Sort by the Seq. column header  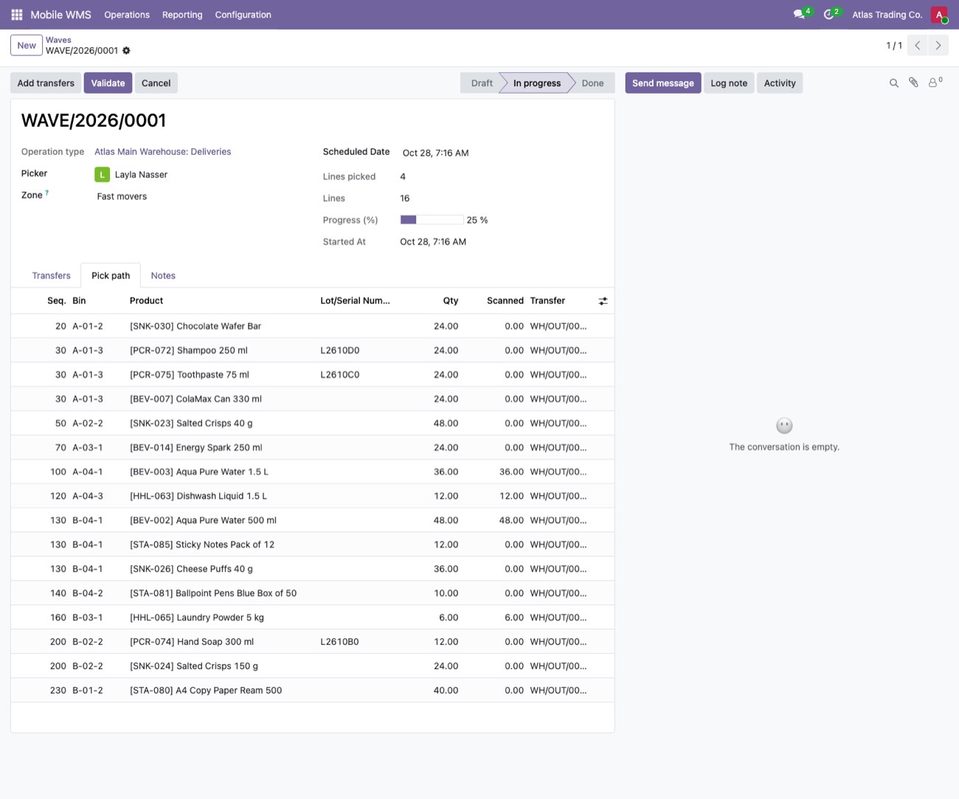pyautogui.click(x=57, y=301)
